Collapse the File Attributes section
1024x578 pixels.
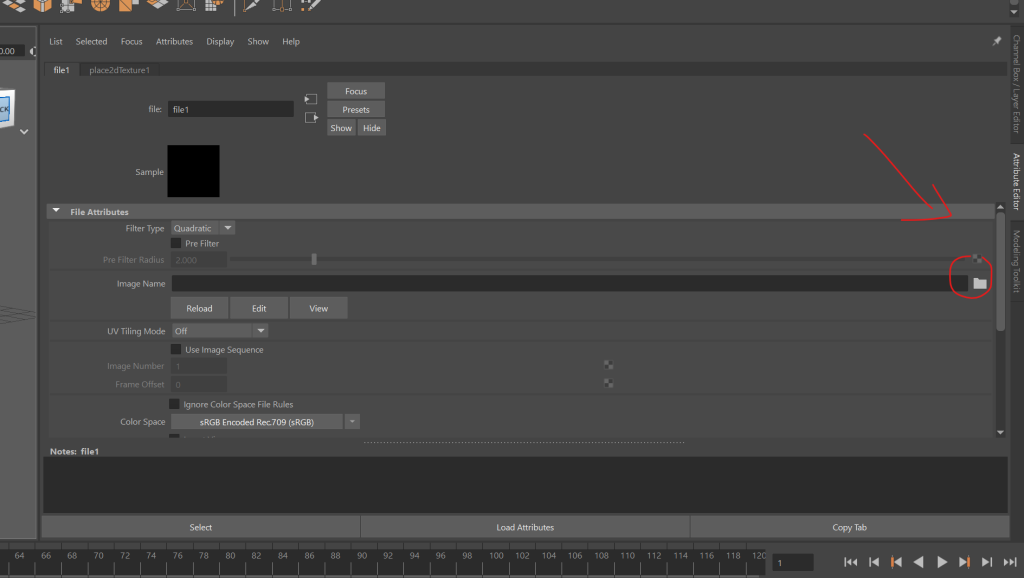click(x=57, y=212)
